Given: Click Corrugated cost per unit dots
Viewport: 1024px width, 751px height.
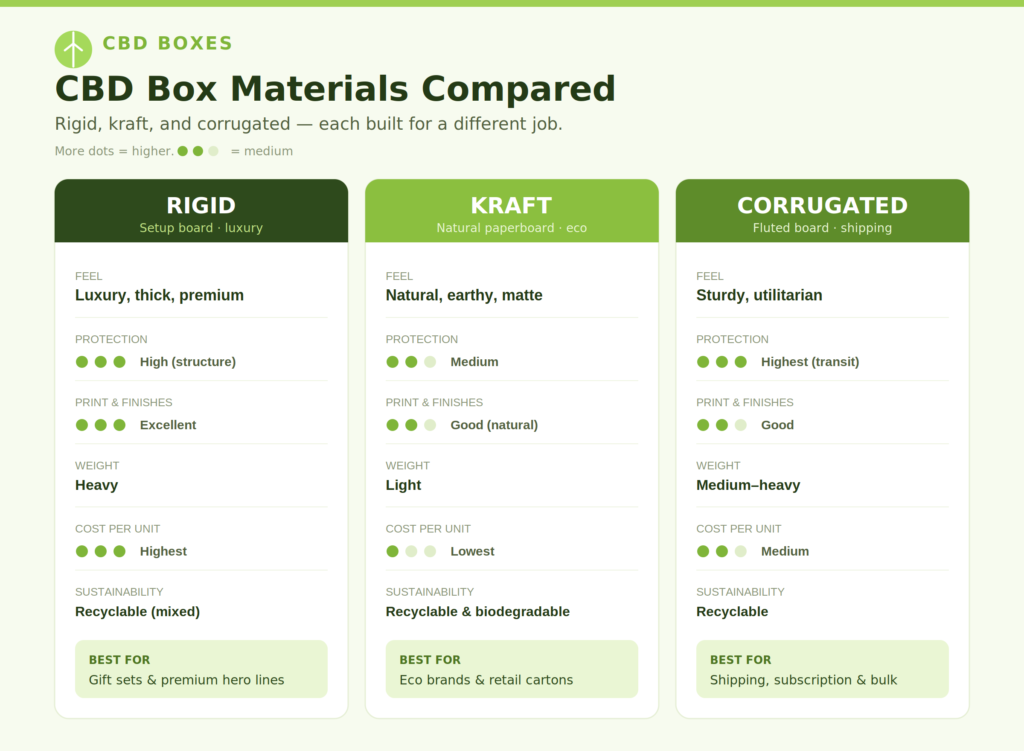Looking at the screenshot, I should (722, 551).
